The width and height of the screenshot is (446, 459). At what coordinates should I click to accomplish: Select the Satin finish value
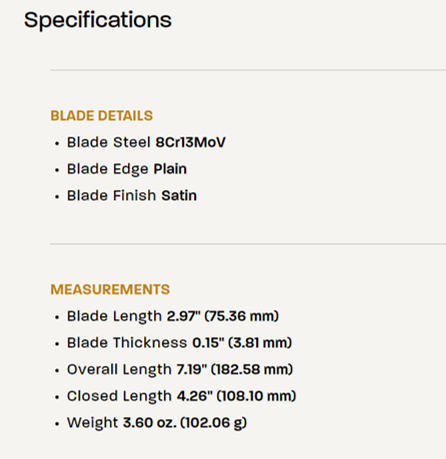coord(179,196)
